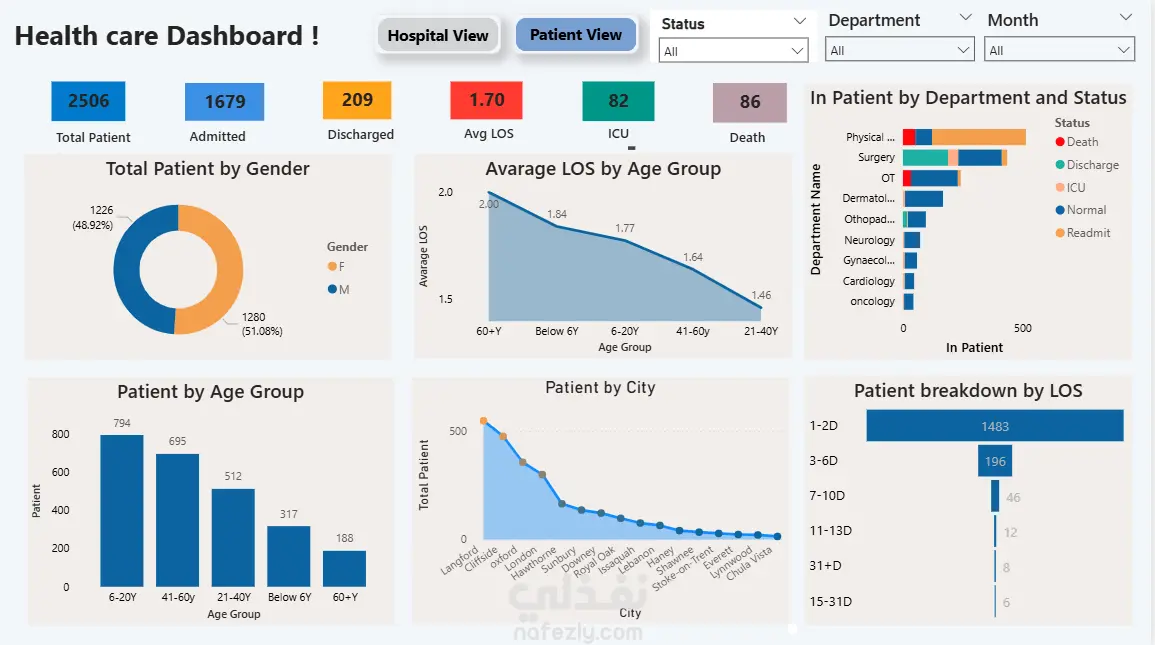This screenshot has height=645, width=1155.
Task: Click the blue Normal legend marker
Action: [x=1060, y=210]
